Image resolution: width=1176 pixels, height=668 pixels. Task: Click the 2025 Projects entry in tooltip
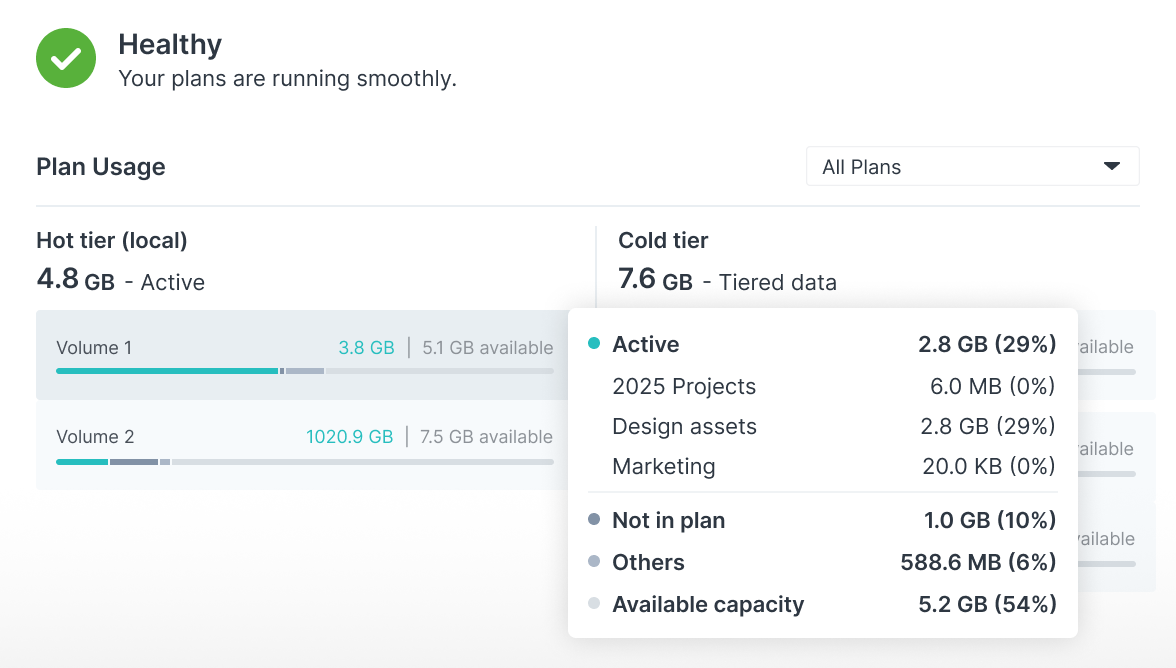(x=684, y=387)
